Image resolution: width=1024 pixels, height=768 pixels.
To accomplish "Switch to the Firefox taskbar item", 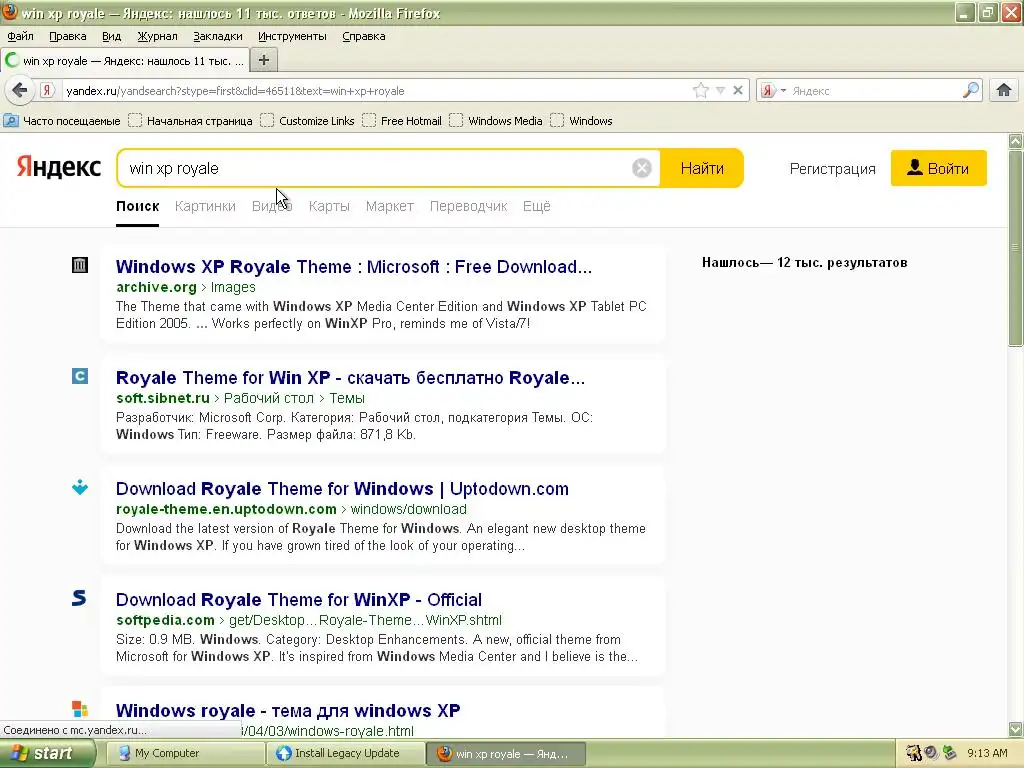I will coord(506,753).
